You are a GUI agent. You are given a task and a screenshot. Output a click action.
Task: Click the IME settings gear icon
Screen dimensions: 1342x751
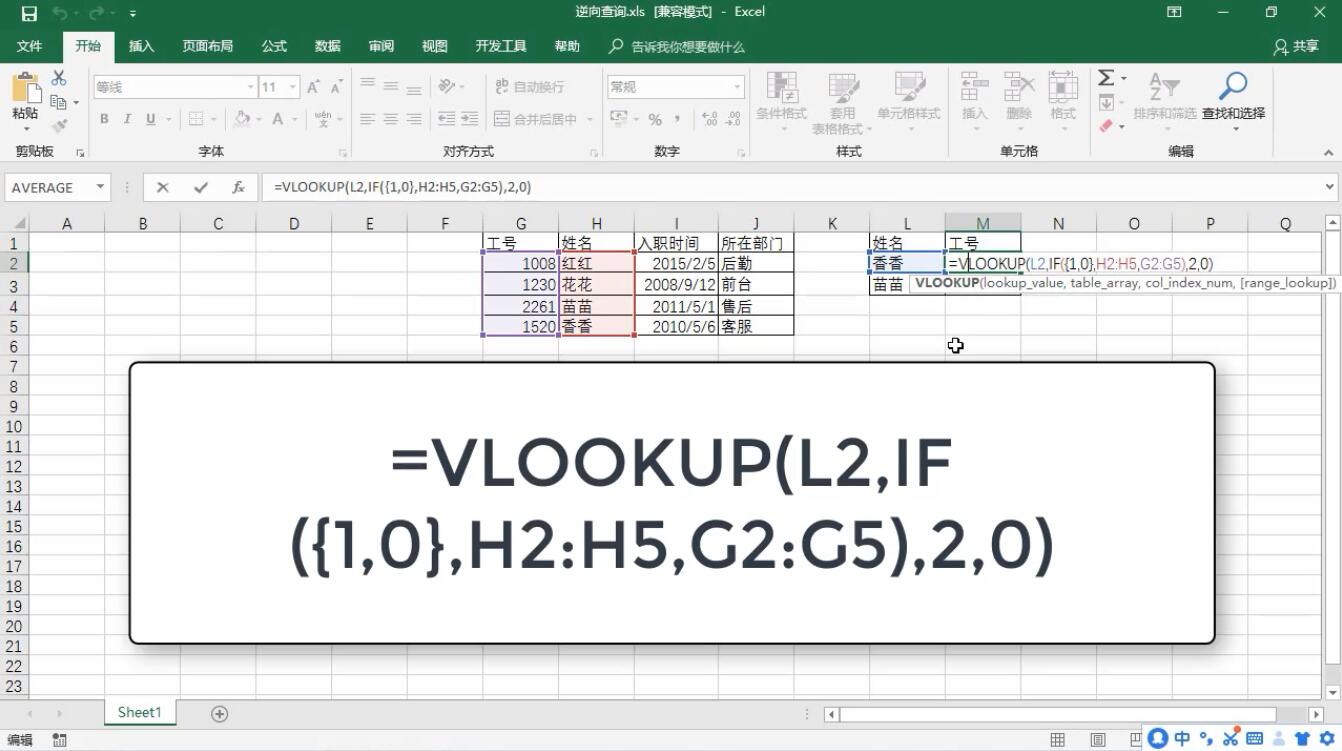pos(1326,739)
